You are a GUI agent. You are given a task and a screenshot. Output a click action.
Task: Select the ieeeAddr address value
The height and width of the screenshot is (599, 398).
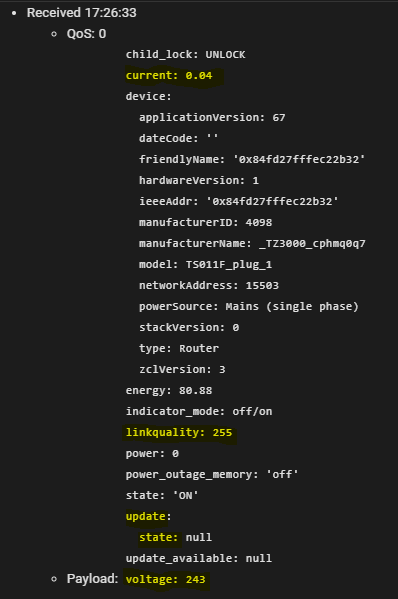(x=272, y=201)
